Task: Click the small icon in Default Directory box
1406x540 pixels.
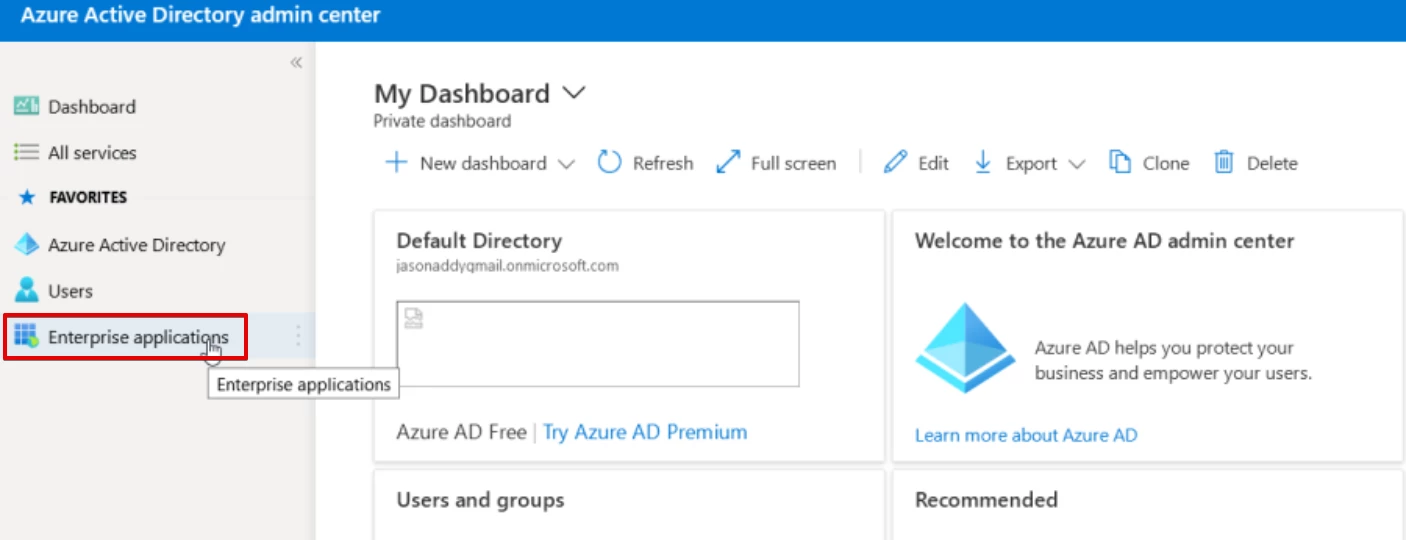Action: (413, 318)
